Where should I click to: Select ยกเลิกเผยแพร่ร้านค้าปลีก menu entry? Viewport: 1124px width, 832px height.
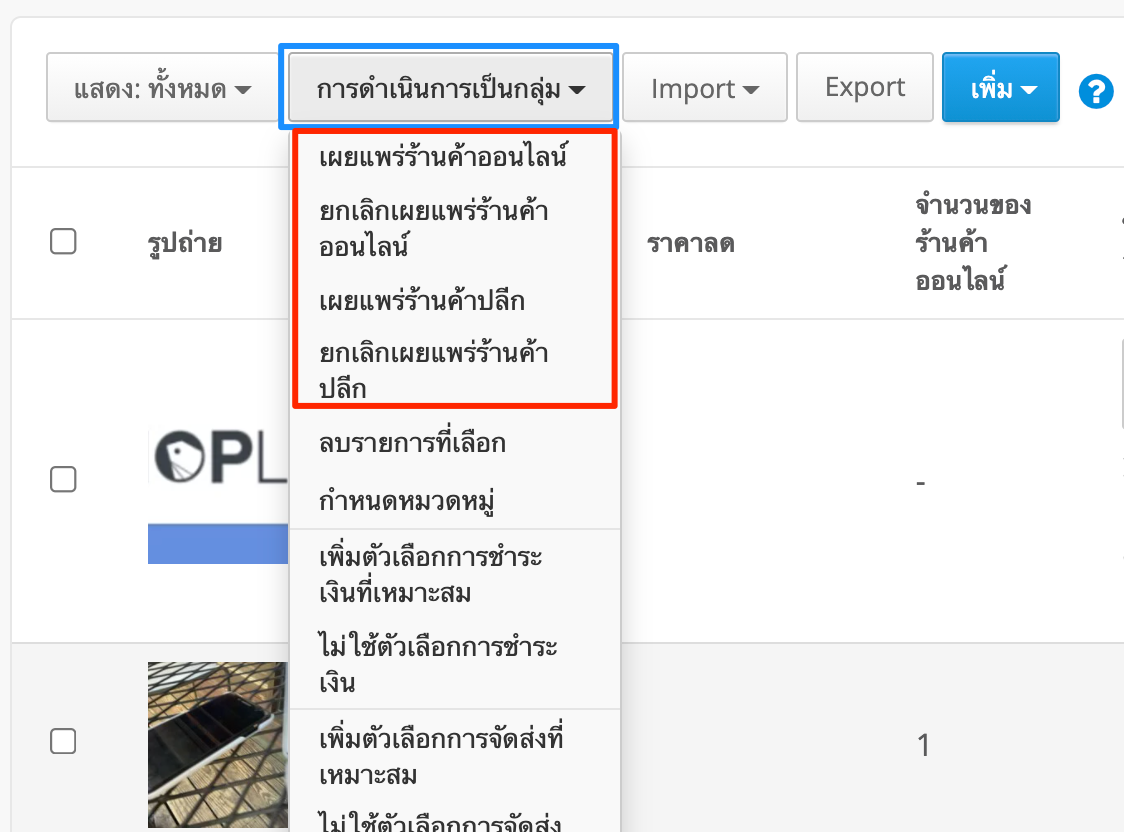point(454,370)
